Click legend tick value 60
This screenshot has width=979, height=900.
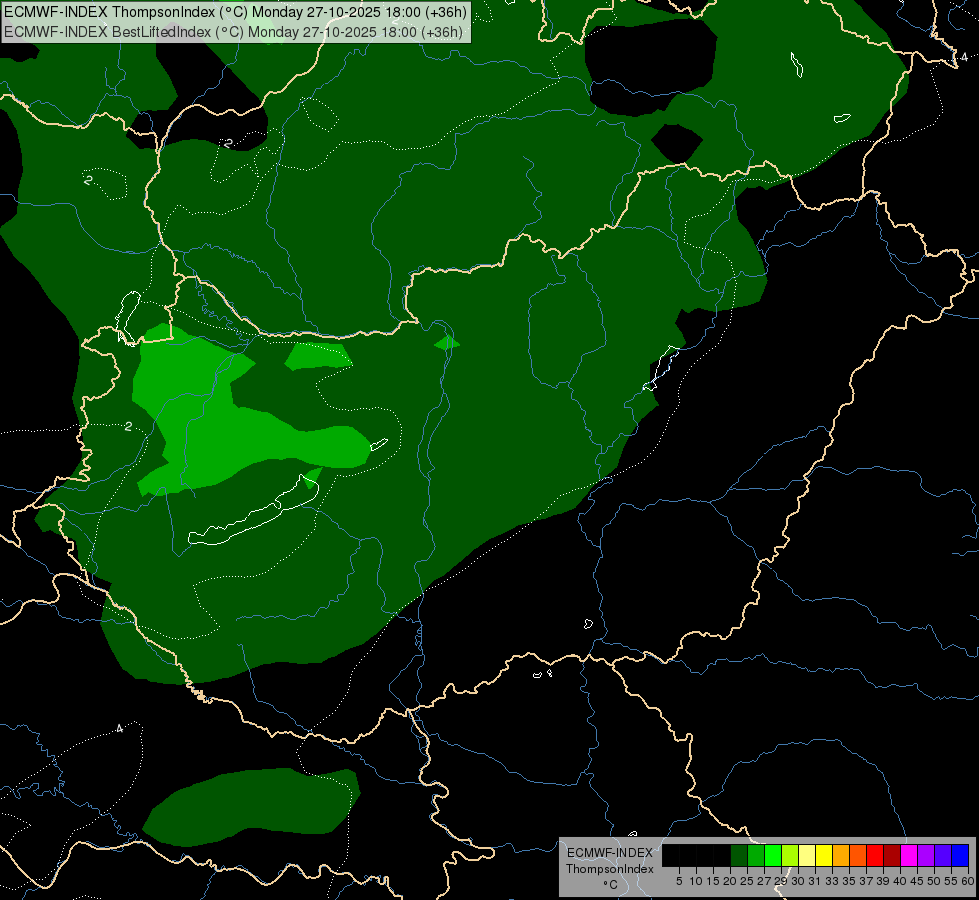(x=968, y=881)
